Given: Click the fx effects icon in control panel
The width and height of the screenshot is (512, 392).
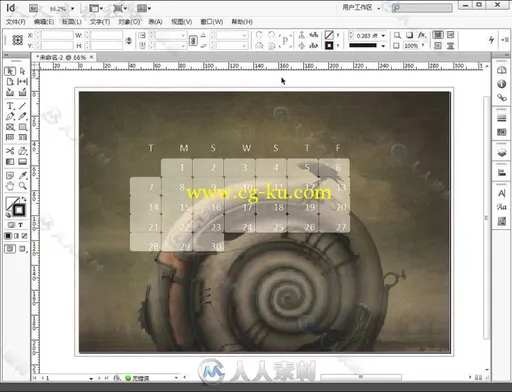Looking at the screenshot, I should [x=421, y=35].
